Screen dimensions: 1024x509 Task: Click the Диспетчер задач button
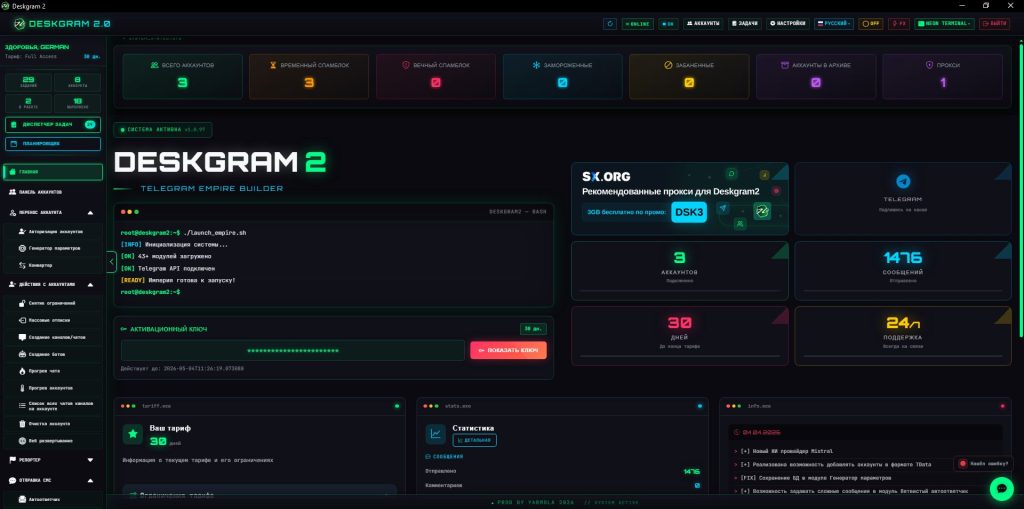coord(53,124)
